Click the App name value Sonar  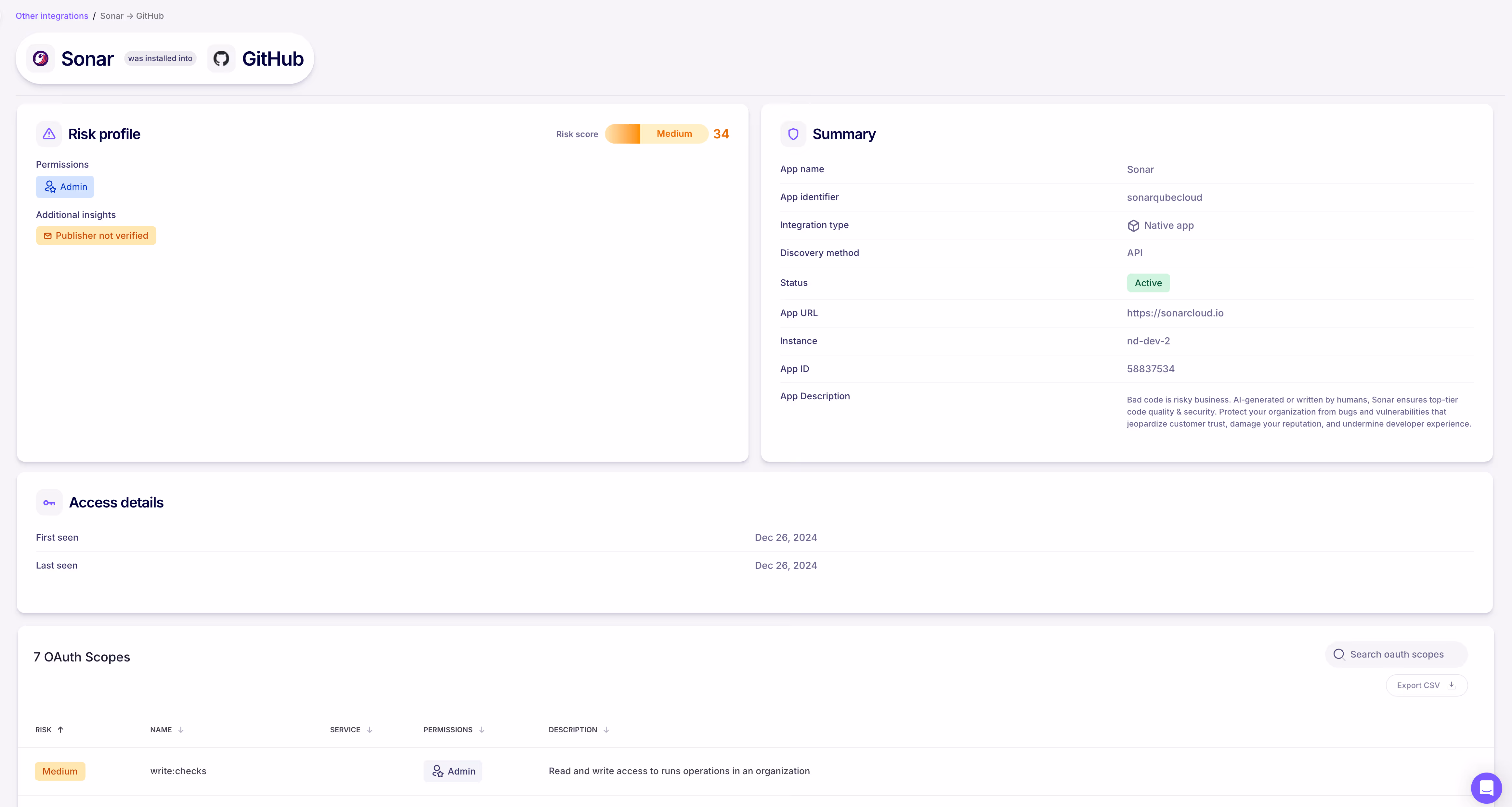pos(1140,170)
